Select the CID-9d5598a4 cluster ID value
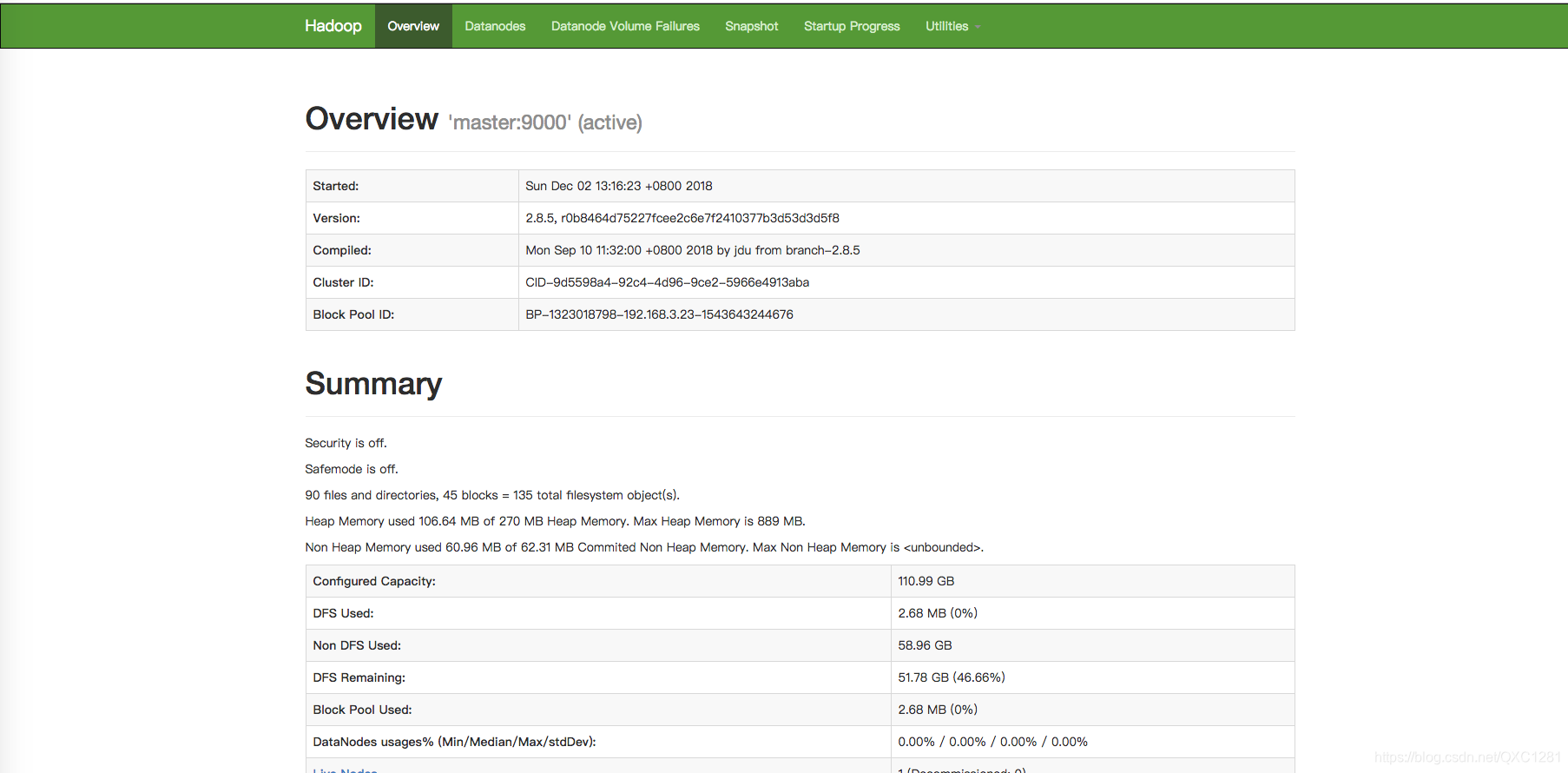The image size is (1568, 773). [x=667, y=282]
